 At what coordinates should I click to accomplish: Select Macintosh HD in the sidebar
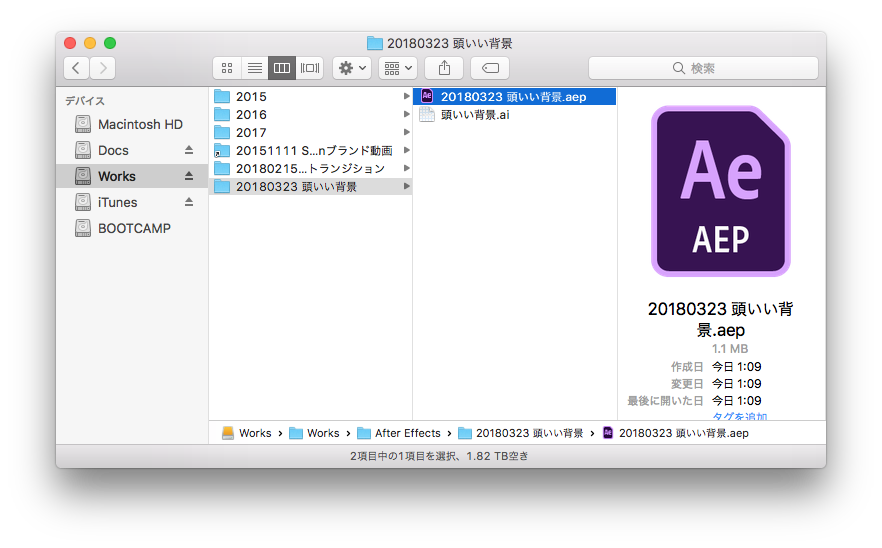132,124
